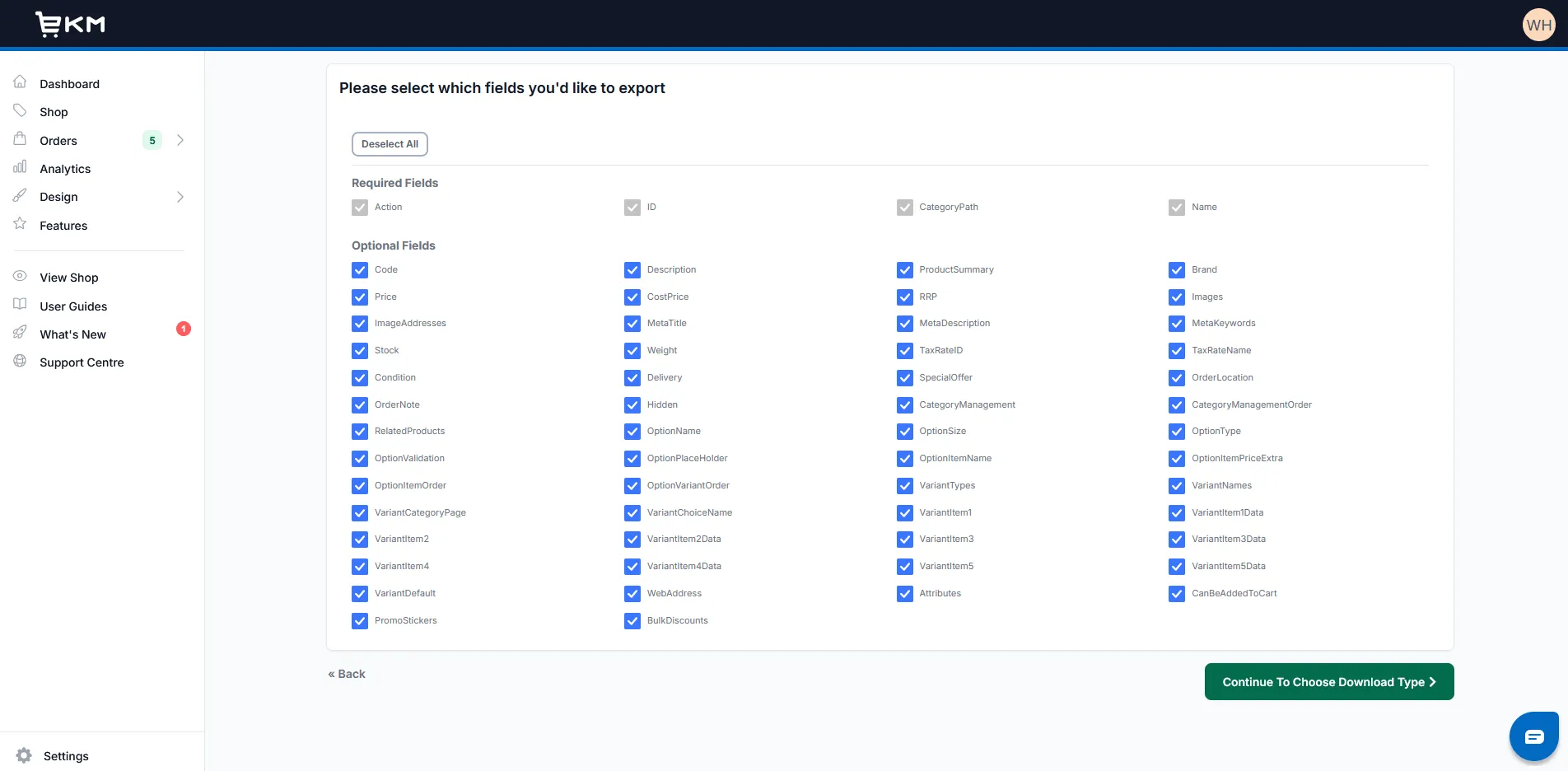The width and height of the screenshot is (1568, 771).
Task: Toggle the RRP checkbox
Action: (905, 297)
